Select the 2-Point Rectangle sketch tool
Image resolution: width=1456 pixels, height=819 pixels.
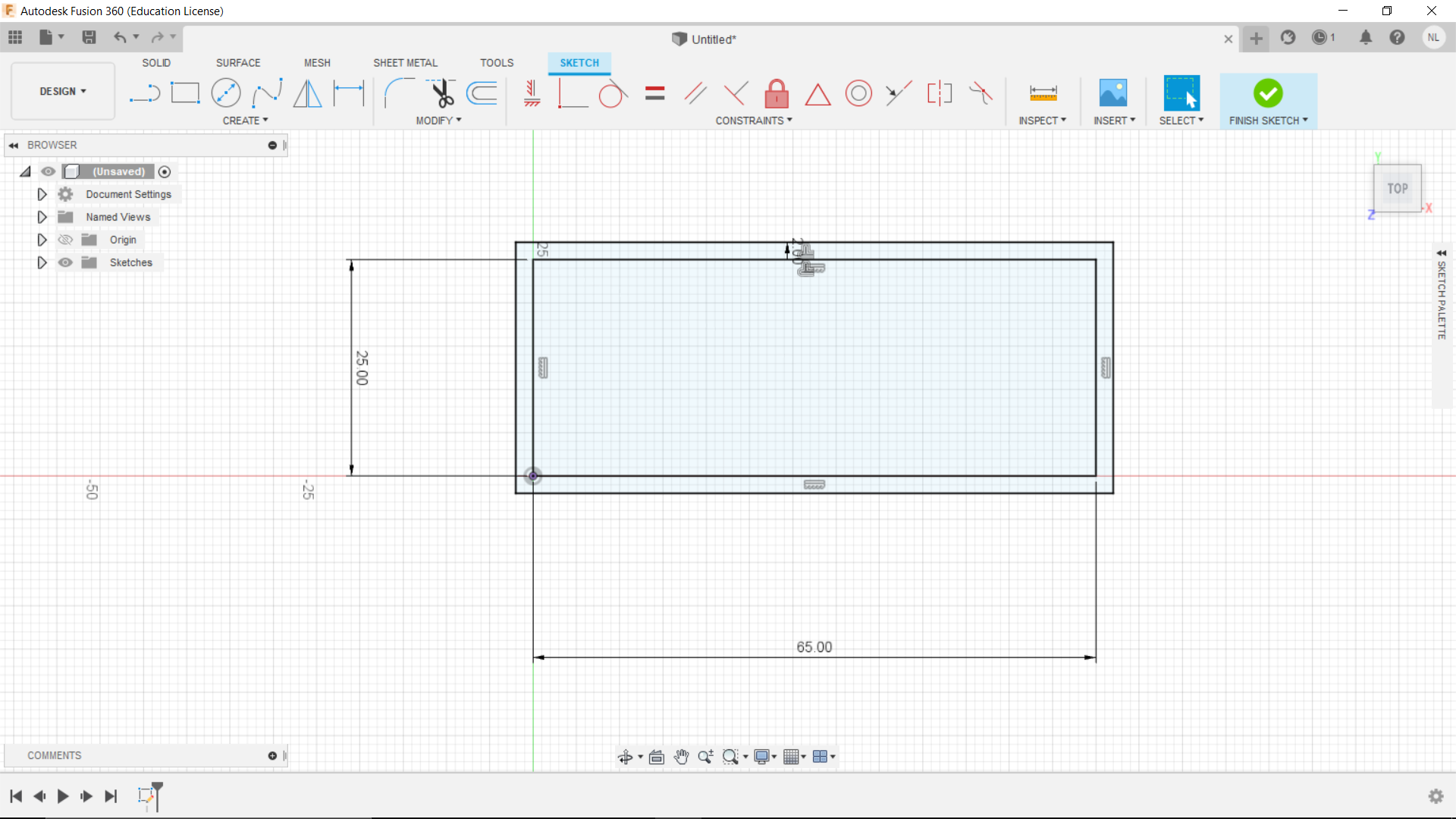coord(185,93)
